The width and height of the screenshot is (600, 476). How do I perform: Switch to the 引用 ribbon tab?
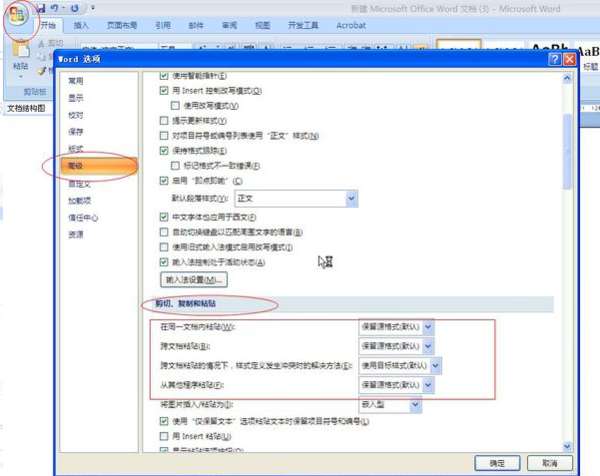[x=163, y=26]
